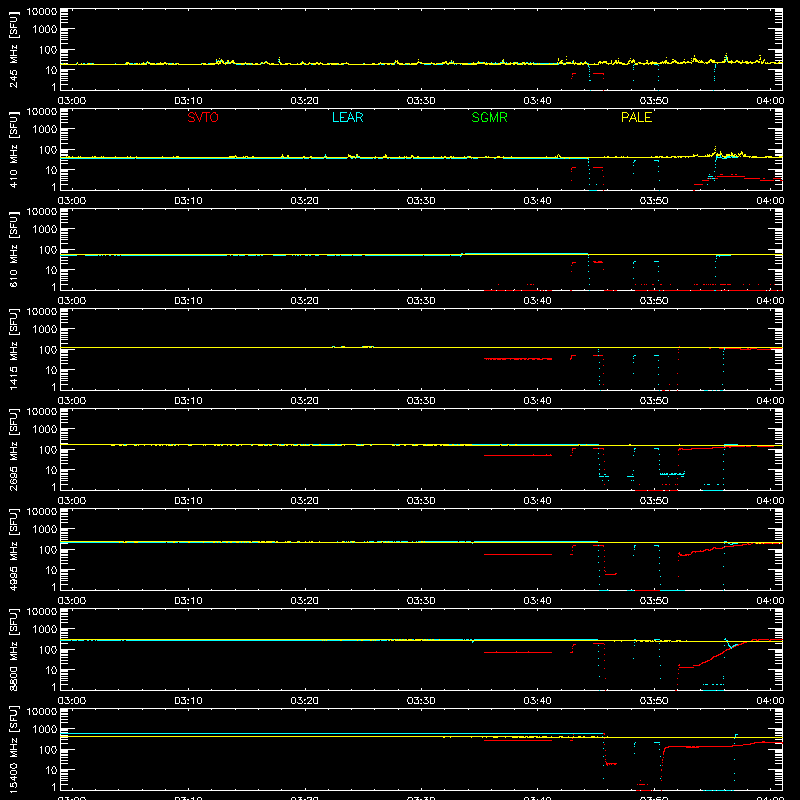The width and height of the screenshot is (800, 800).
Task: Click the 10000 tick on 245 MHz axis
Action: coord(42,12)
